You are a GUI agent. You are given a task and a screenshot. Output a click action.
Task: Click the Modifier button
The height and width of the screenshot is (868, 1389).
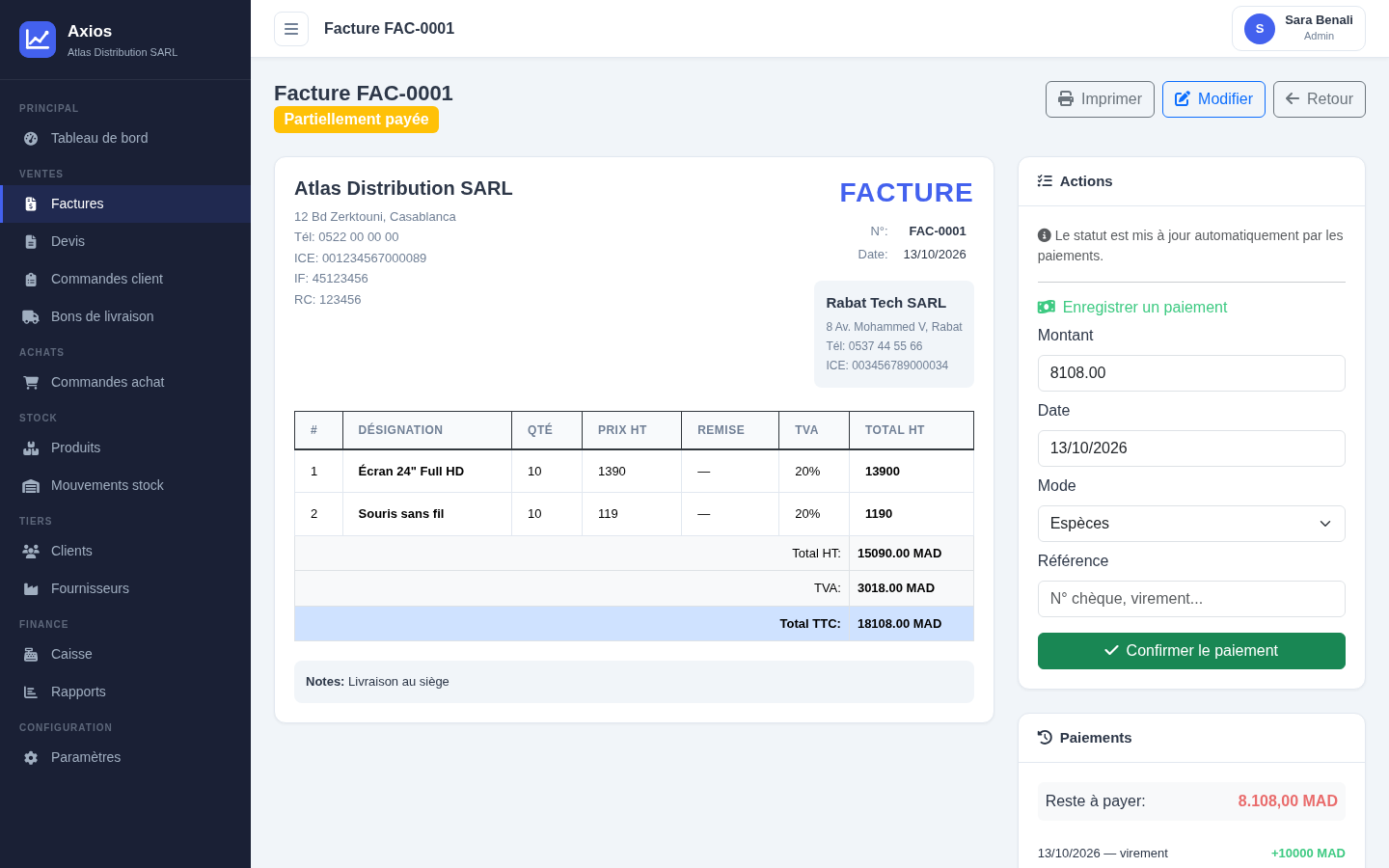(x=1213, y=99)
